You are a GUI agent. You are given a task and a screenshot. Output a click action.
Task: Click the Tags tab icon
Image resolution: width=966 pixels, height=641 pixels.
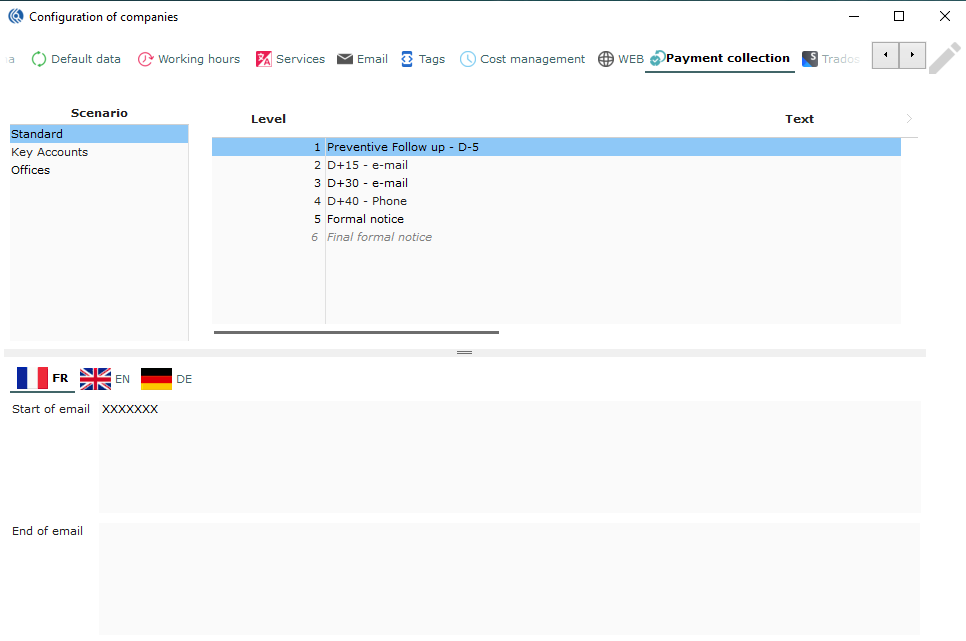[x=407, y=59]
